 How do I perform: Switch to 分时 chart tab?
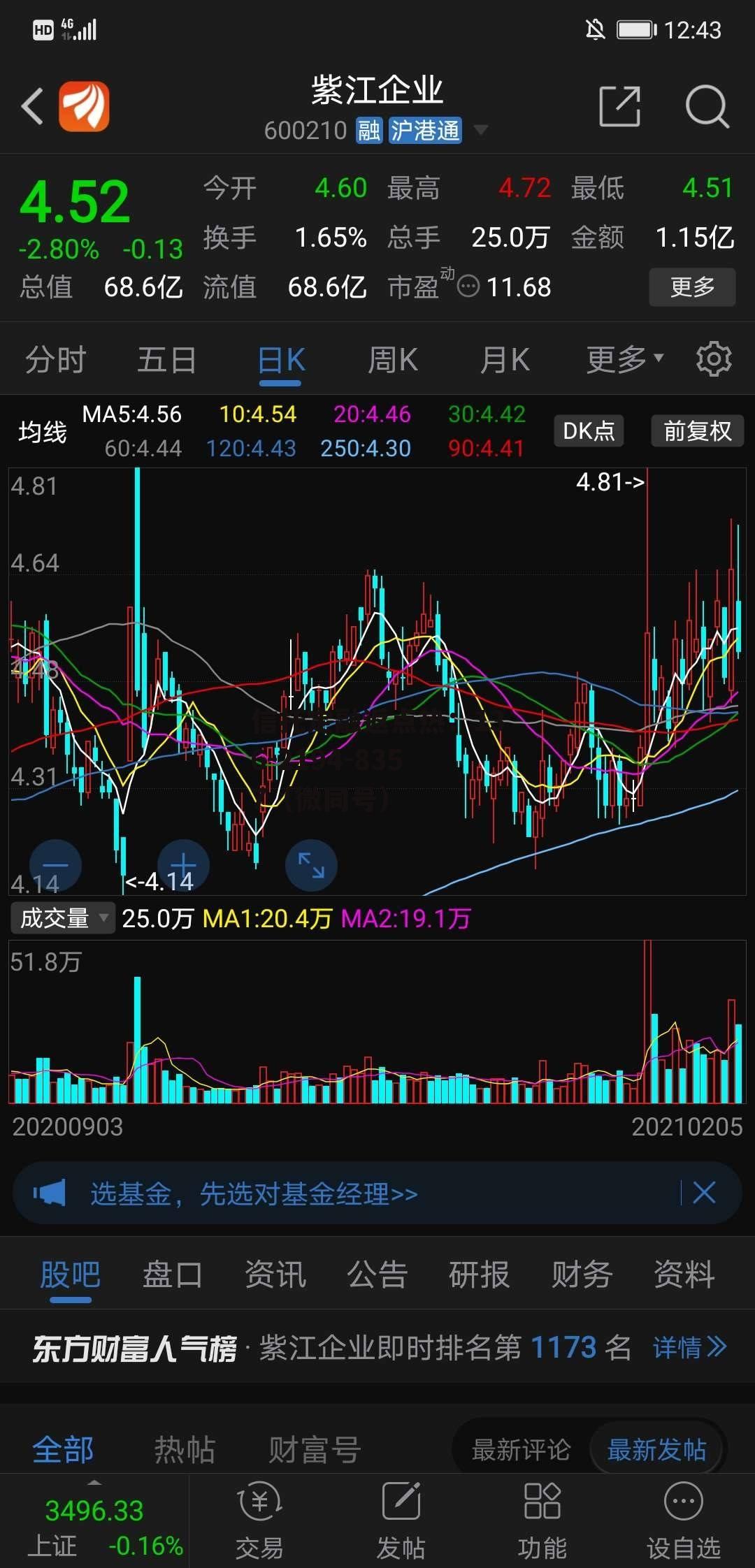(56, 360)
